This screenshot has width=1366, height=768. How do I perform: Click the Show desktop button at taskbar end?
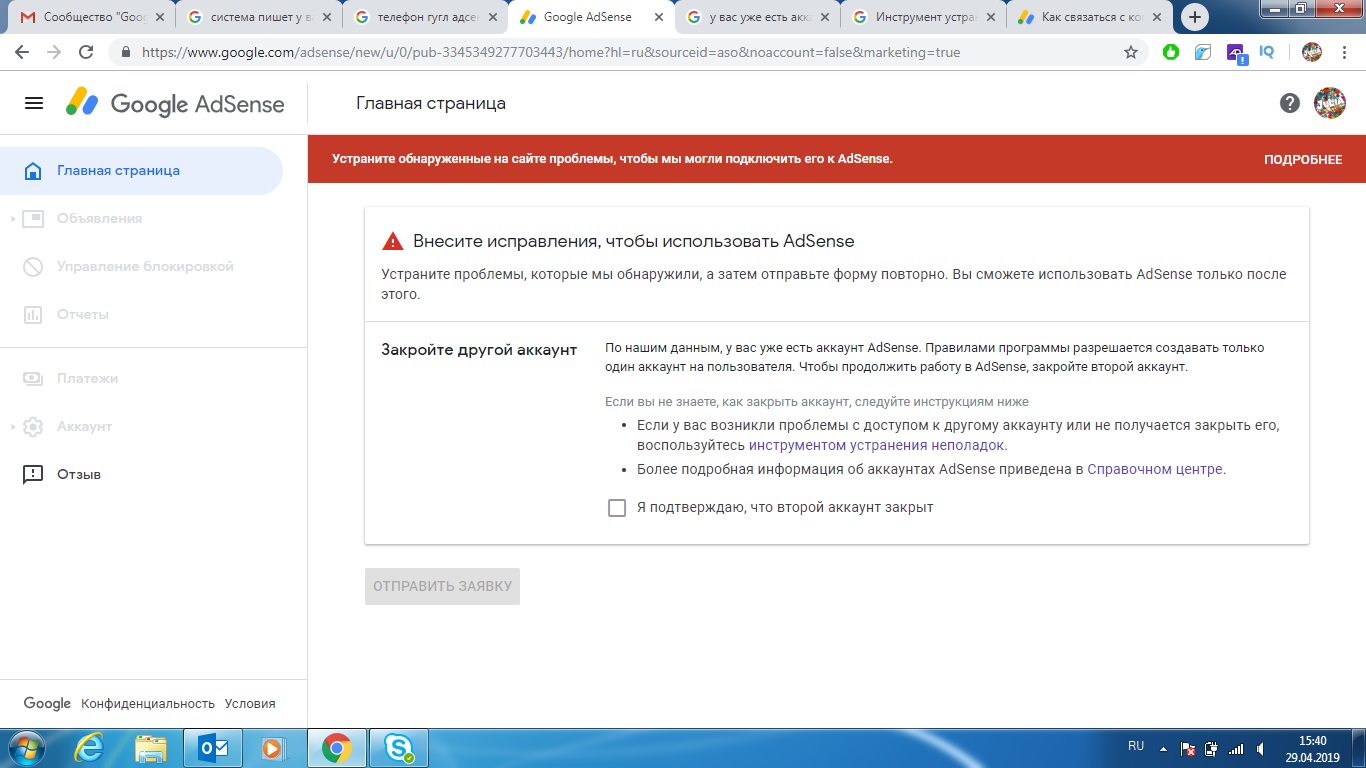[1359, 748]
